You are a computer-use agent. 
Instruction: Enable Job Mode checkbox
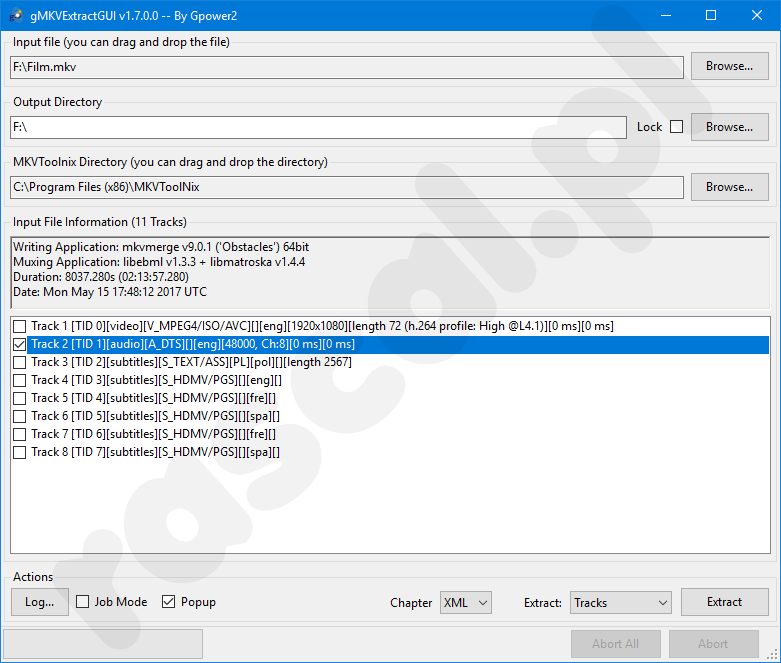84,602
